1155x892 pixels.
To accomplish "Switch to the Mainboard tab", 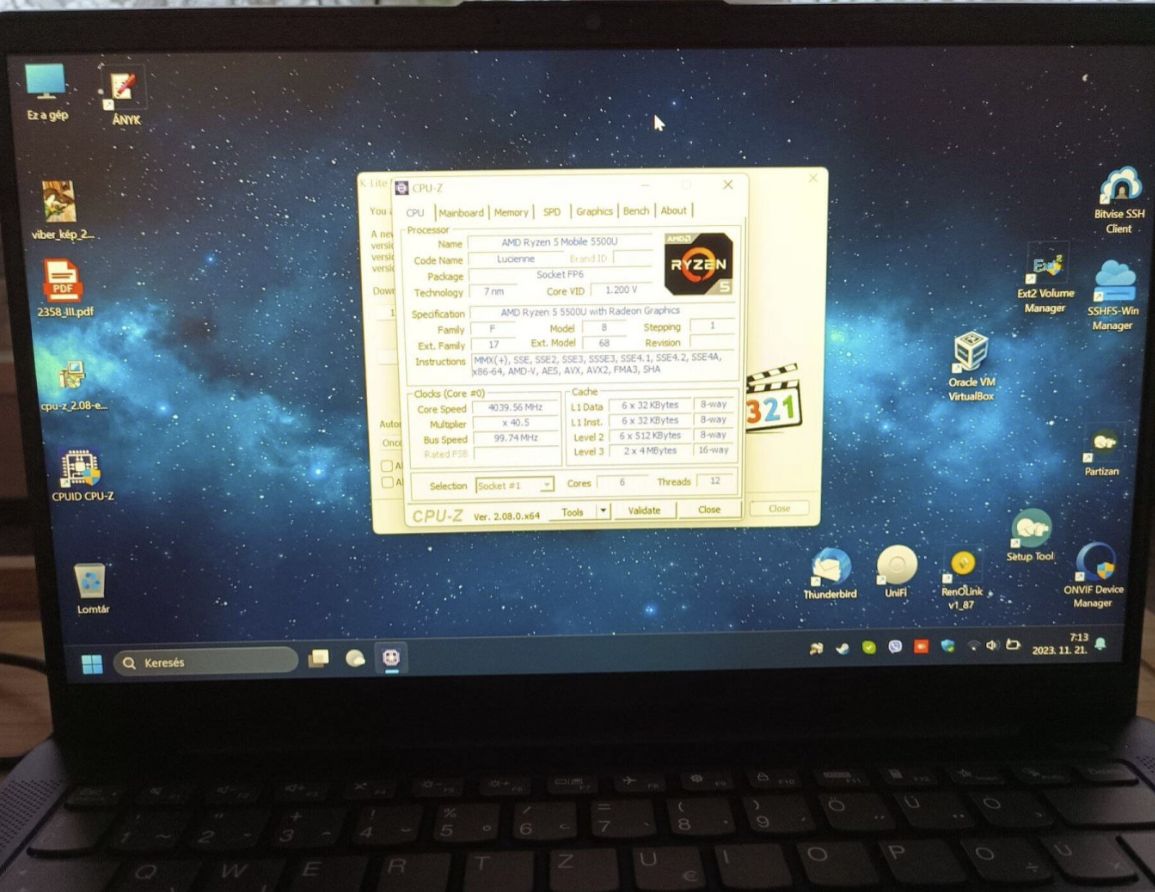I will [x=461, y=212].
